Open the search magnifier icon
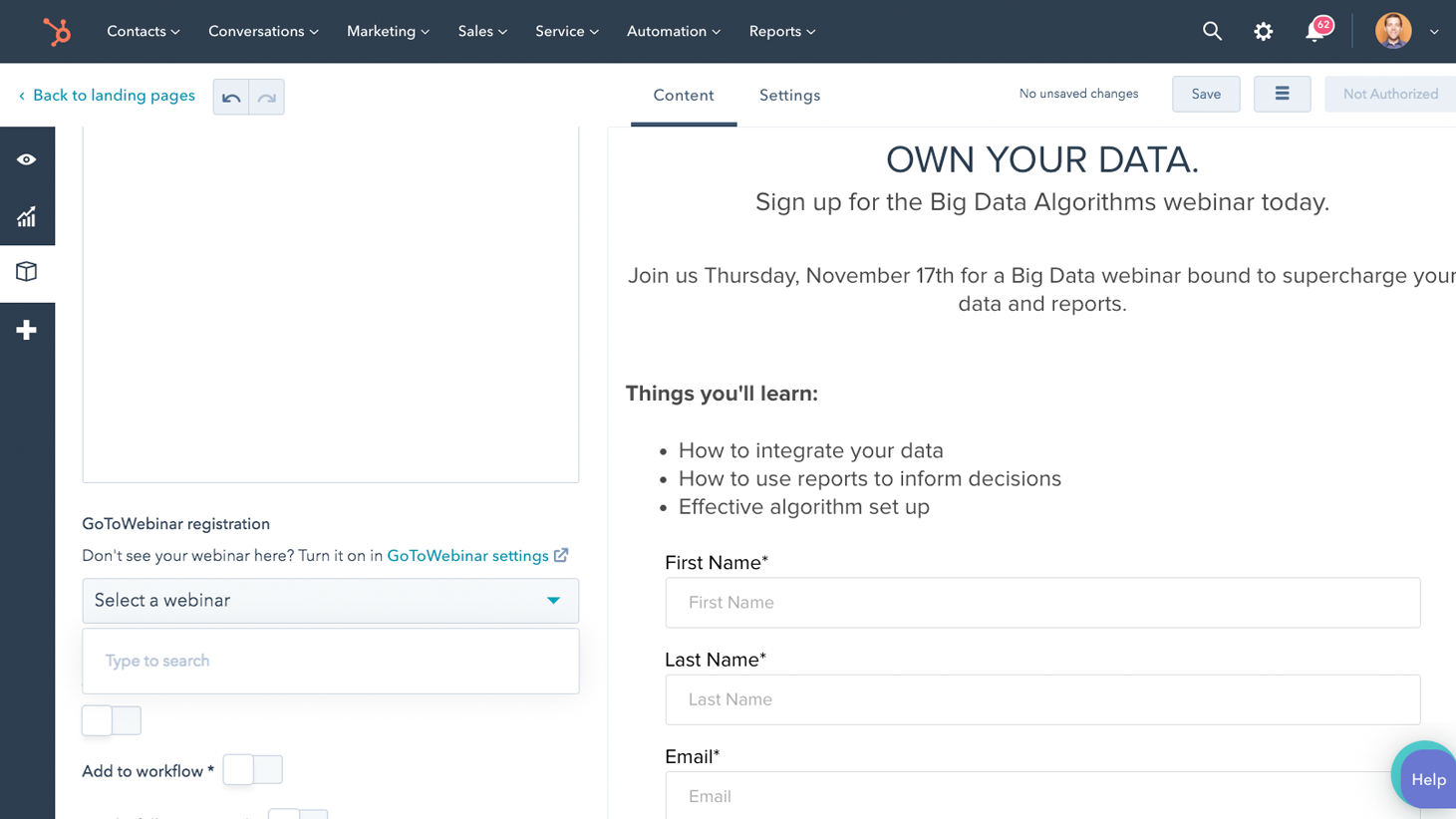Image resolution: width=1456 pixels, height=819 pixels. 1212,32
